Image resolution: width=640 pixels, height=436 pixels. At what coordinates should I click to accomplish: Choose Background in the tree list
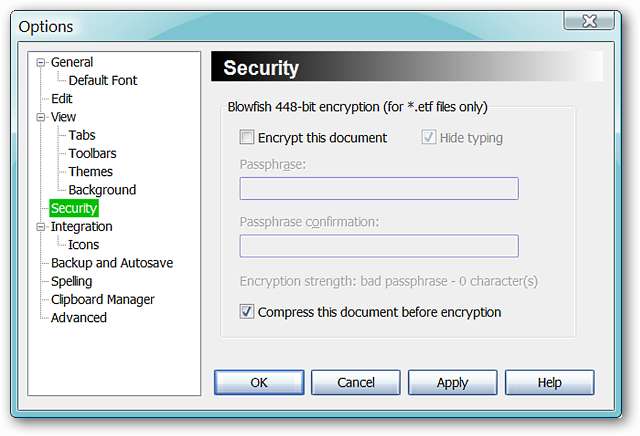(102, 190)
